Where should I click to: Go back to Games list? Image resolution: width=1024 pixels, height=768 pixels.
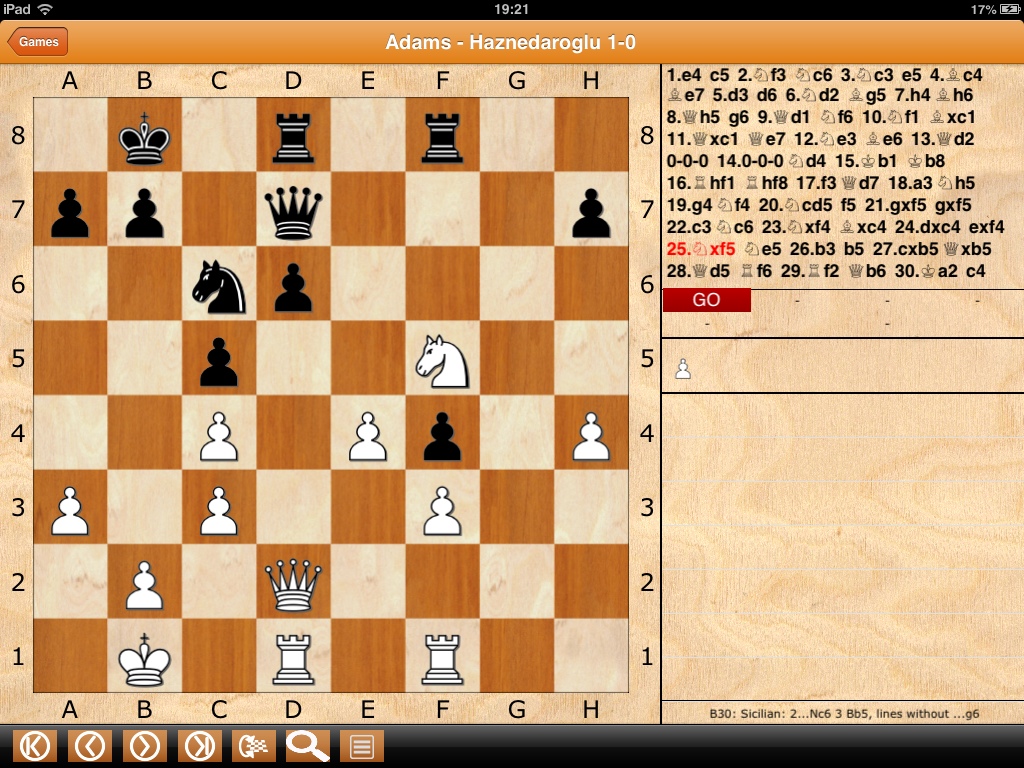point(38,42)
